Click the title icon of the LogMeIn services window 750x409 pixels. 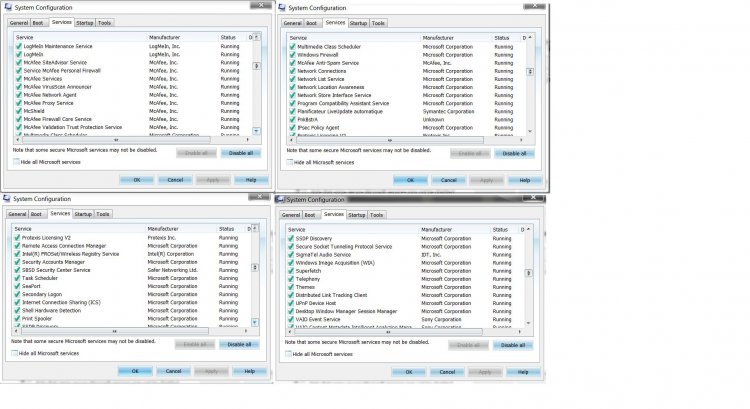(x=8, y=7)
